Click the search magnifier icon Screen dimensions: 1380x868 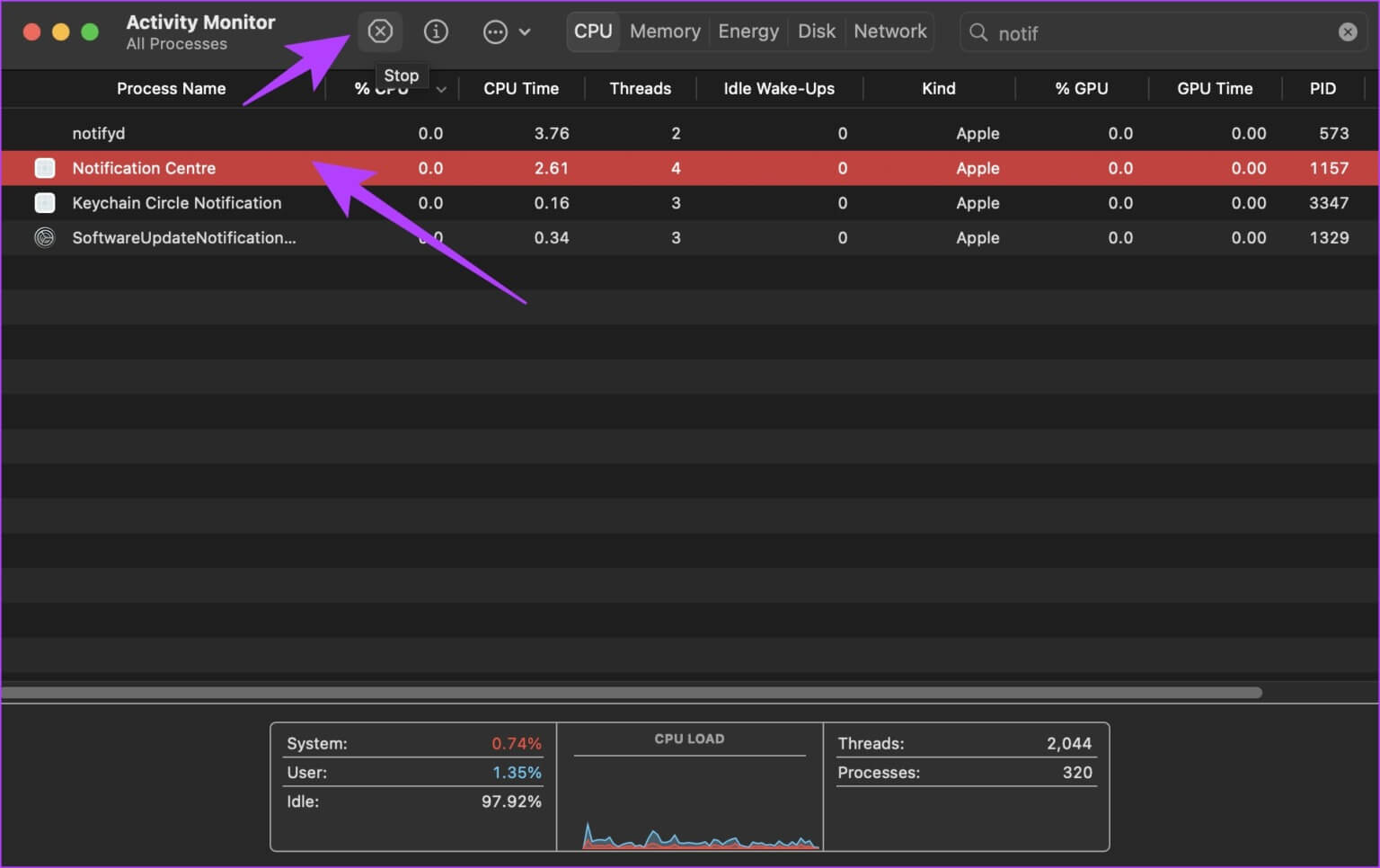point(978,33)
